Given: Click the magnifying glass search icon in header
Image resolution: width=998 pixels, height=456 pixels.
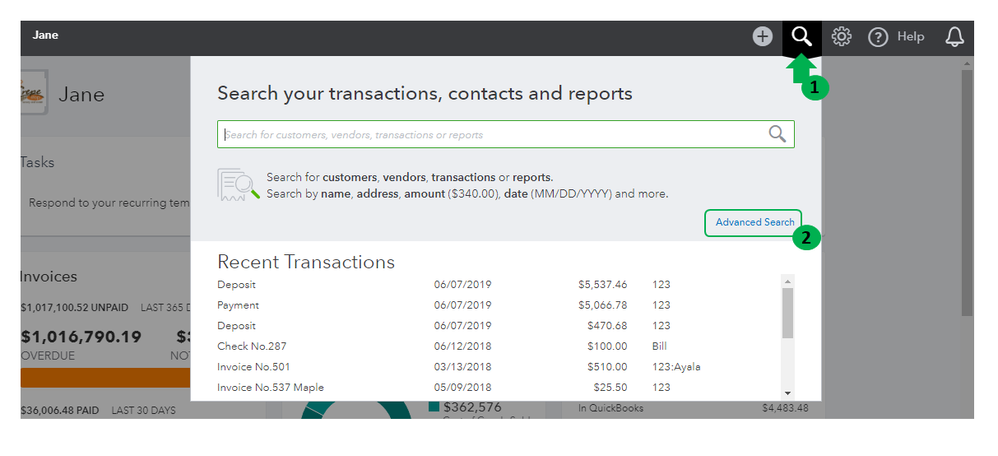Looking at the screenshot, I should coord(801,37).
